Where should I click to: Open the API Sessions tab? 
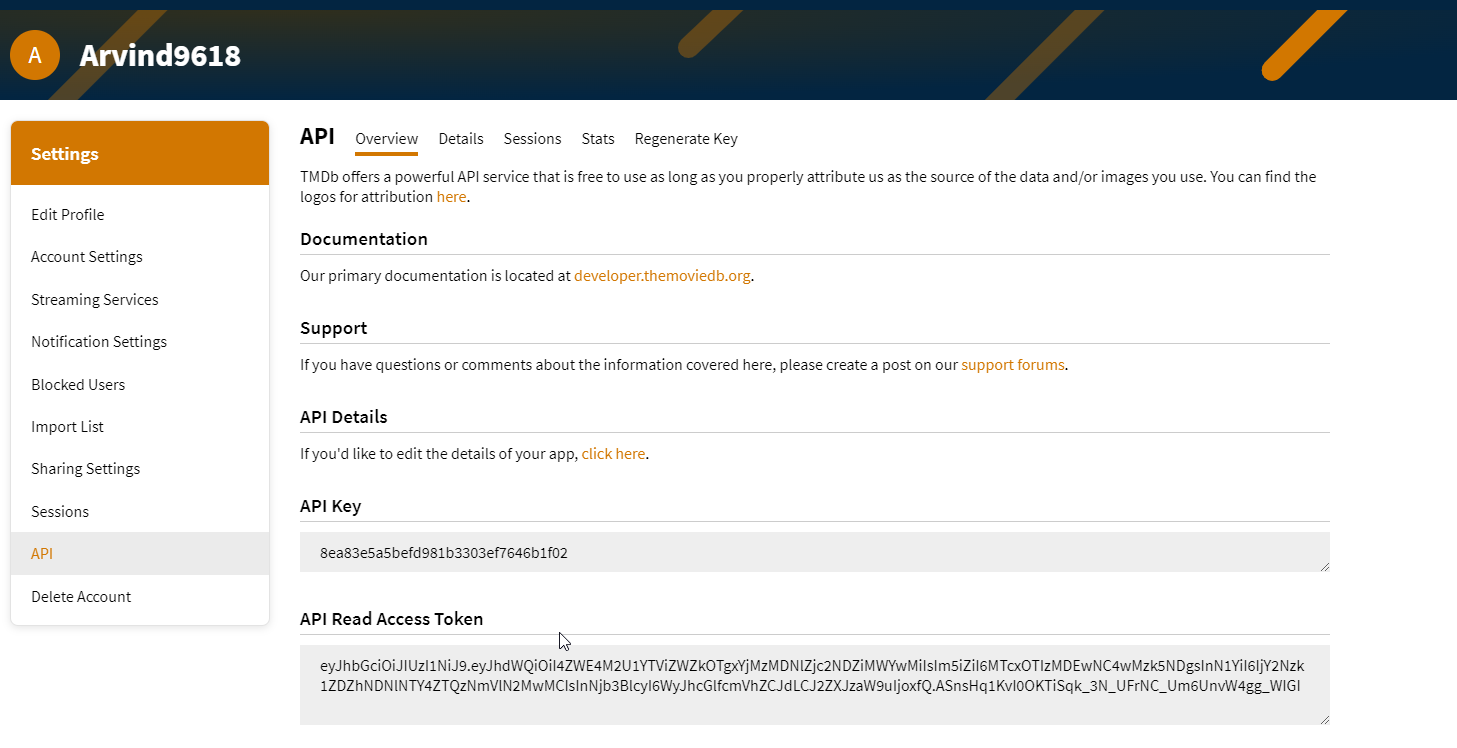[532, 139]
